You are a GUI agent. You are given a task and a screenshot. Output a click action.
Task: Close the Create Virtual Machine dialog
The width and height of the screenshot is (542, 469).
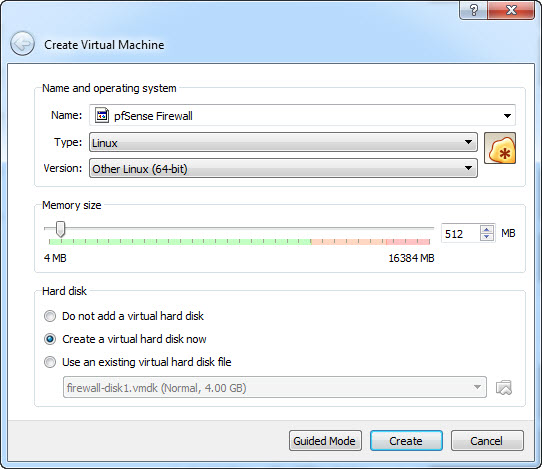511,10
